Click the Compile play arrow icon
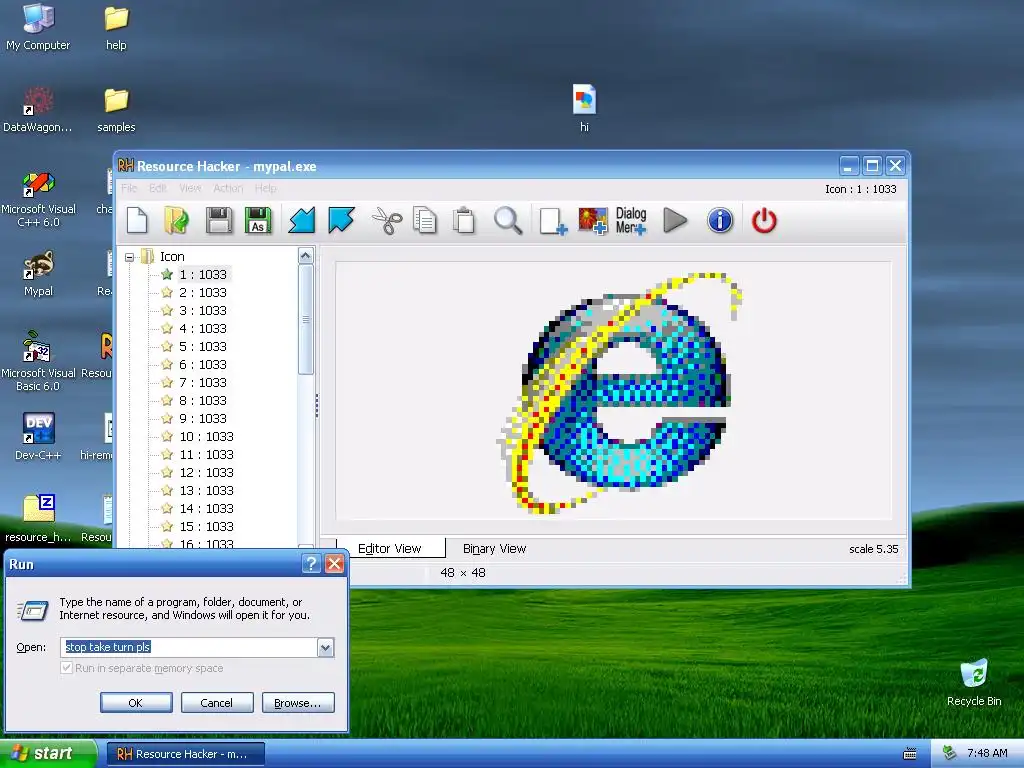 pos(675,220)
